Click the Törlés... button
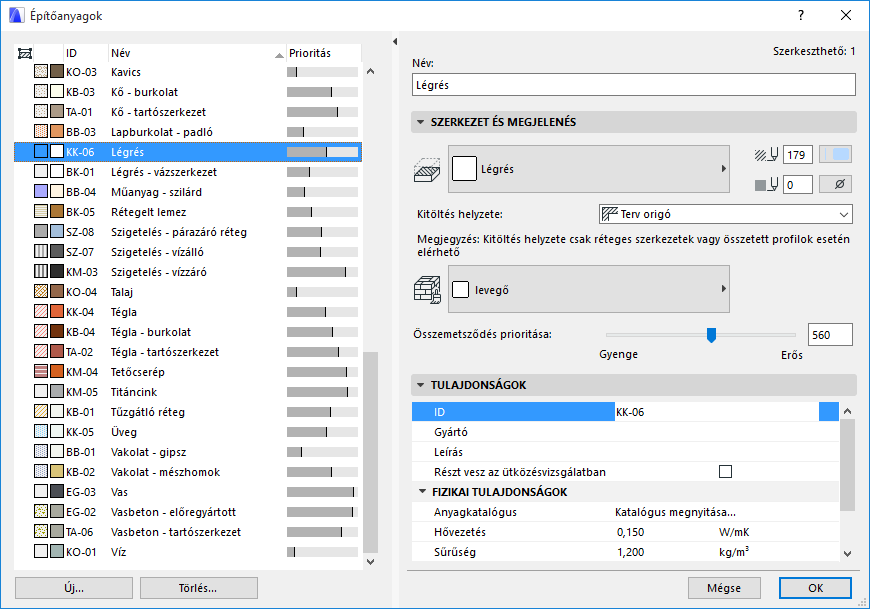This screenshot has width=870, height=609. click(x=199, y=588)
